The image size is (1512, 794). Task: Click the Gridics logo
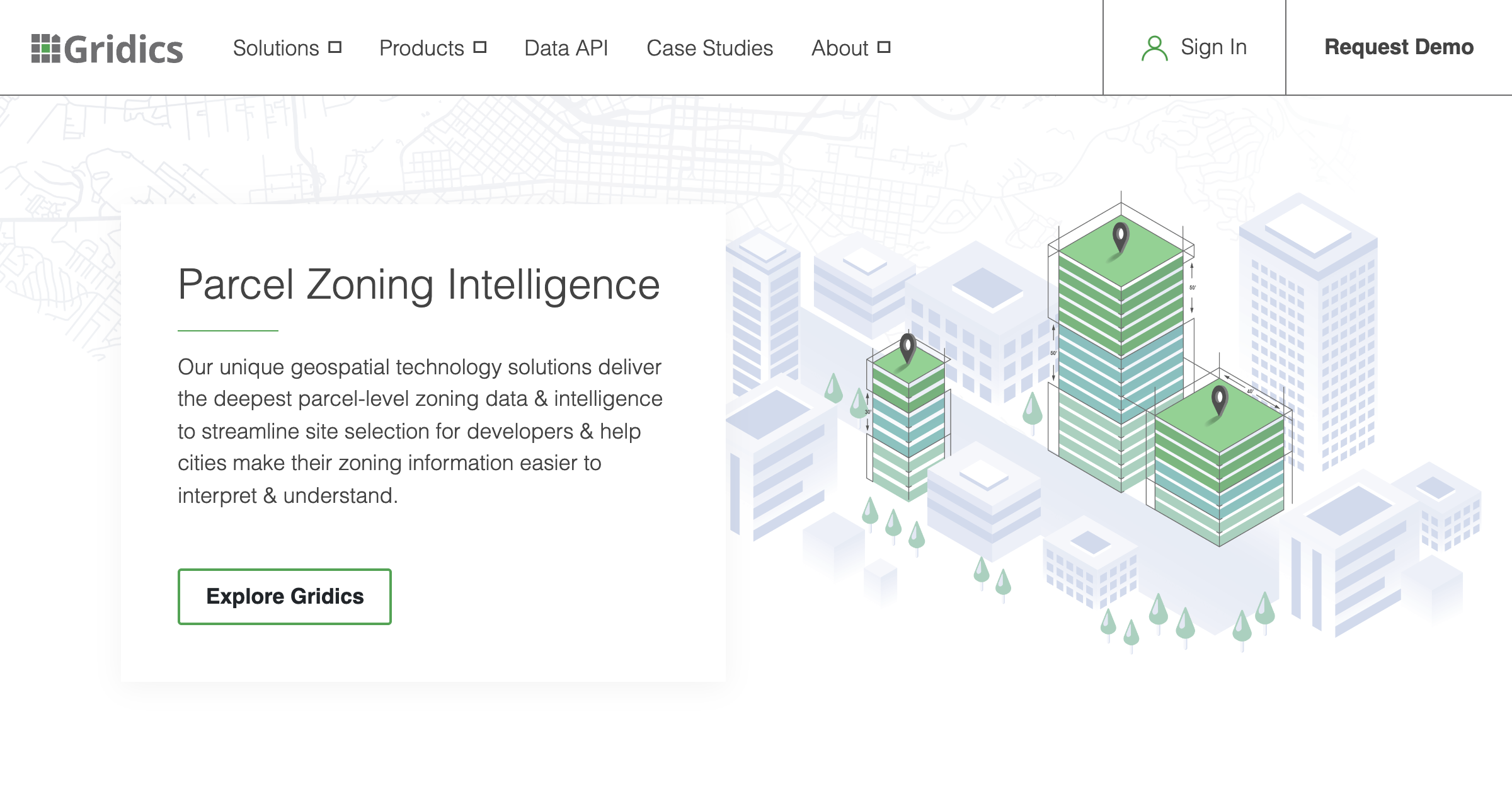click(107, 49)
